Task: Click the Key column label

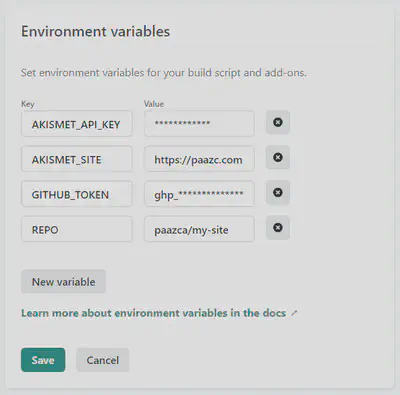Action: (x=28, y=104)
